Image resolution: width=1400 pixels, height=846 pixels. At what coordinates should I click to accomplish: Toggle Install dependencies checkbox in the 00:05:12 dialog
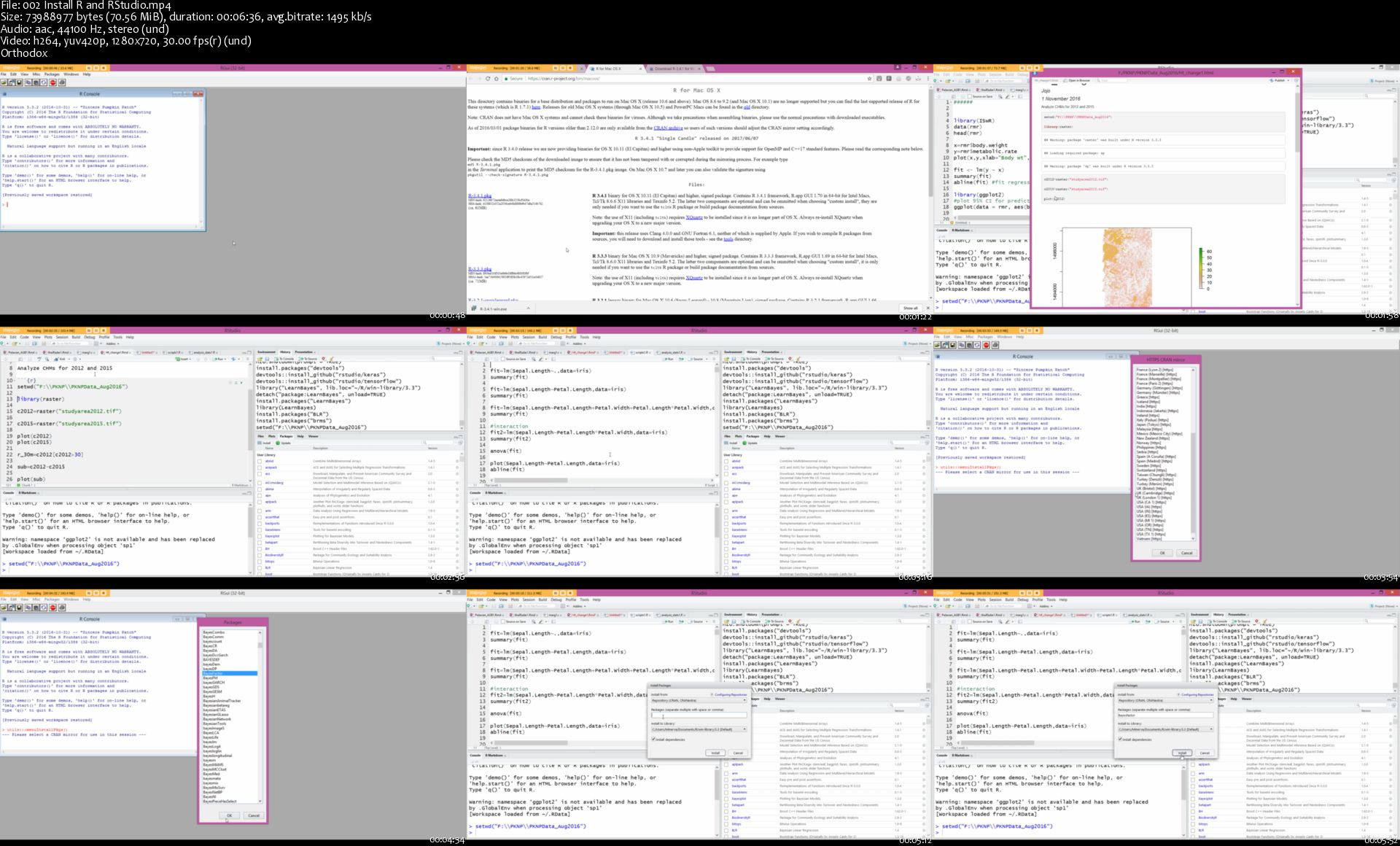[x=653, y=739]
